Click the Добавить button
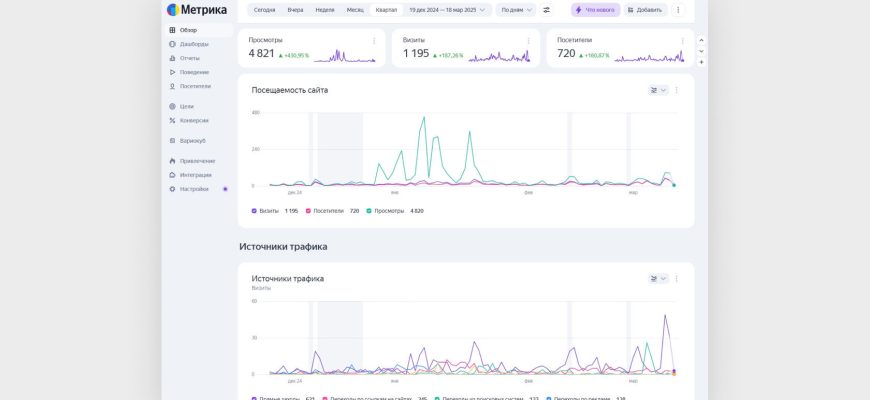870x400 pixels. [x=645, y=10]
